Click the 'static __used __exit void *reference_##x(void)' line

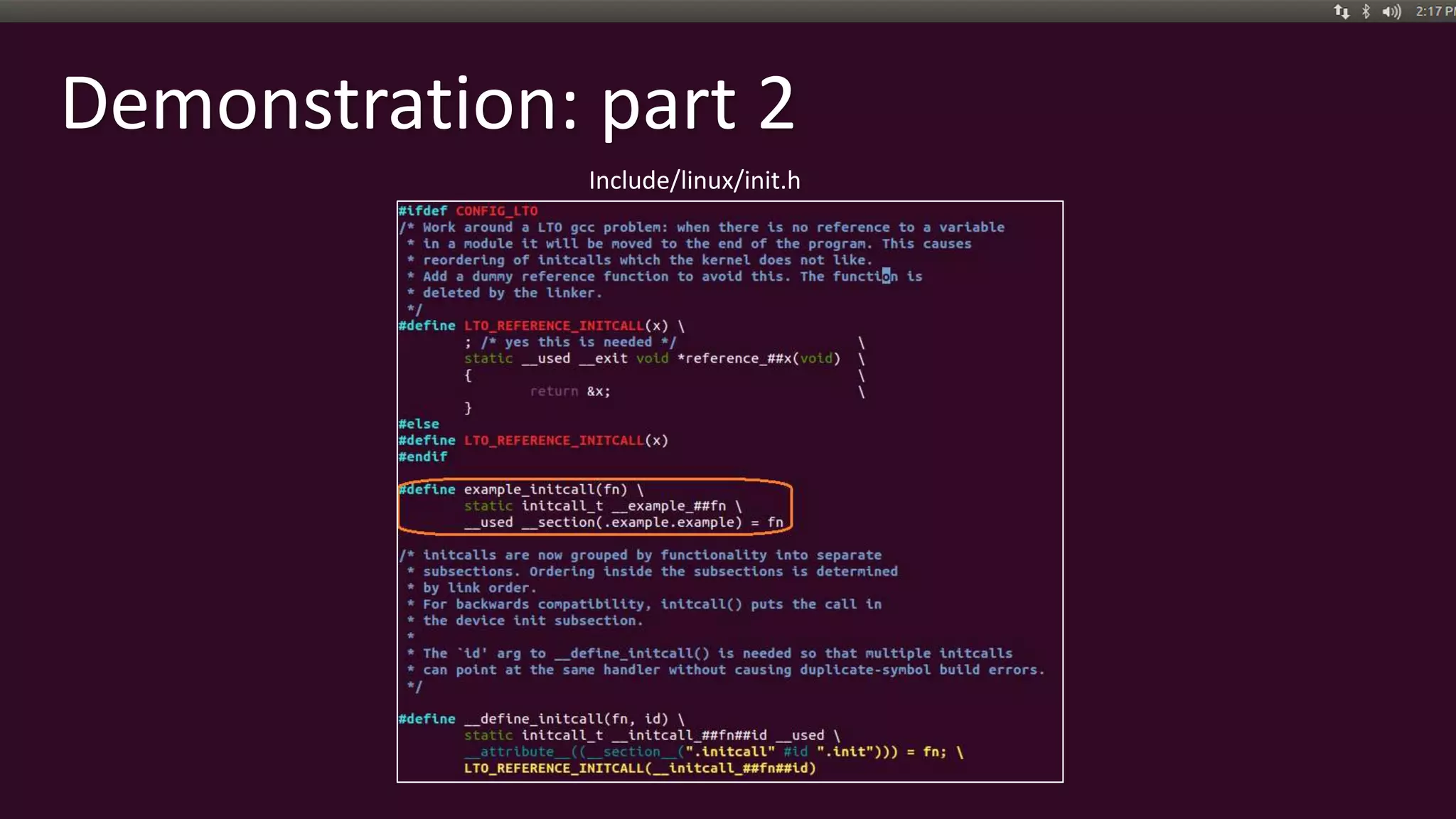click(x=652, y=358)
